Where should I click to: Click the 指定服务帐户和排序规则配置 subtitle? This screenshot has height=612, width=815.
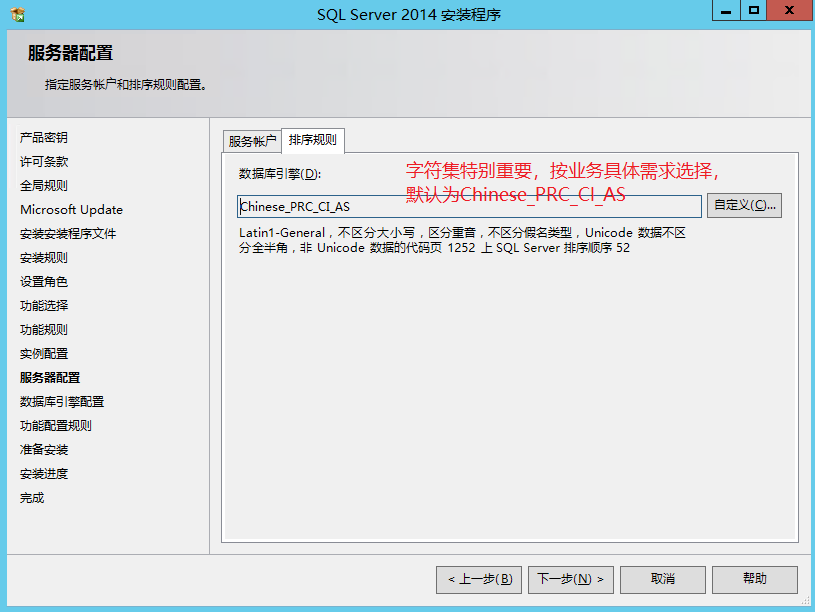pyautogui.click(x=126, y=85)
